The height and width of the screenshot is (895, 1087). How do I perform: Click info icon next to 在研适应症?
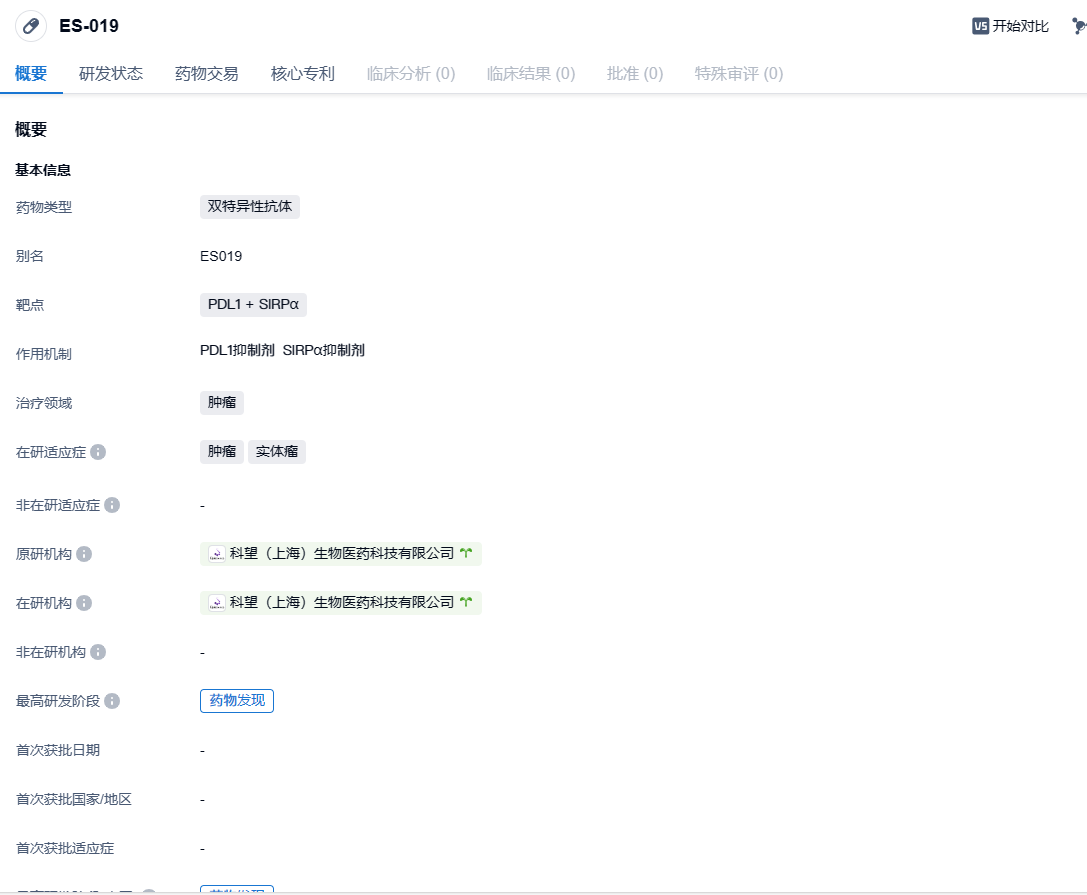pyautogui.click(x=98, y=452)
